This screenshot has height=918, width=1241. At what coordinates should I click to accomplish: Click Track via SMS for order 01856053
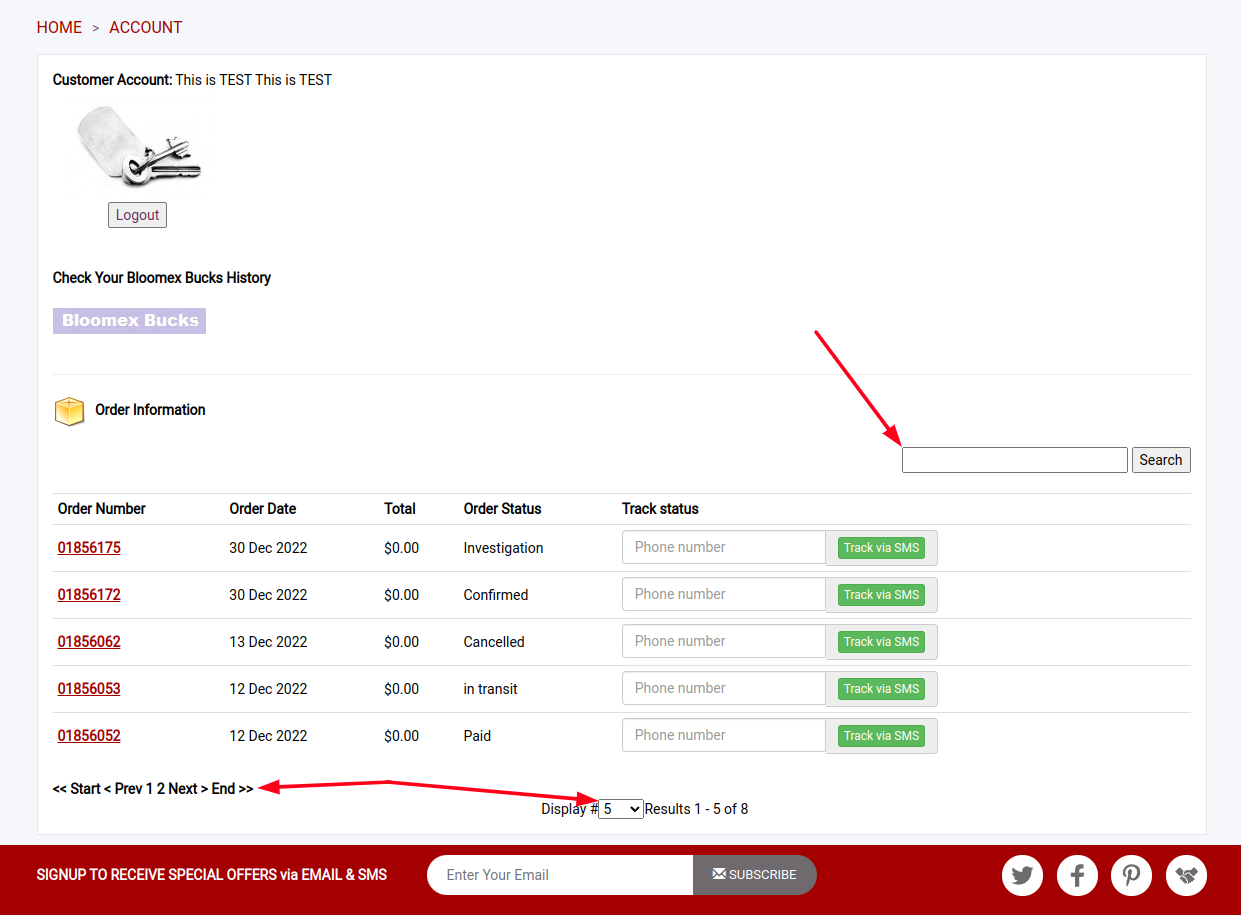(x=881, y=689)
